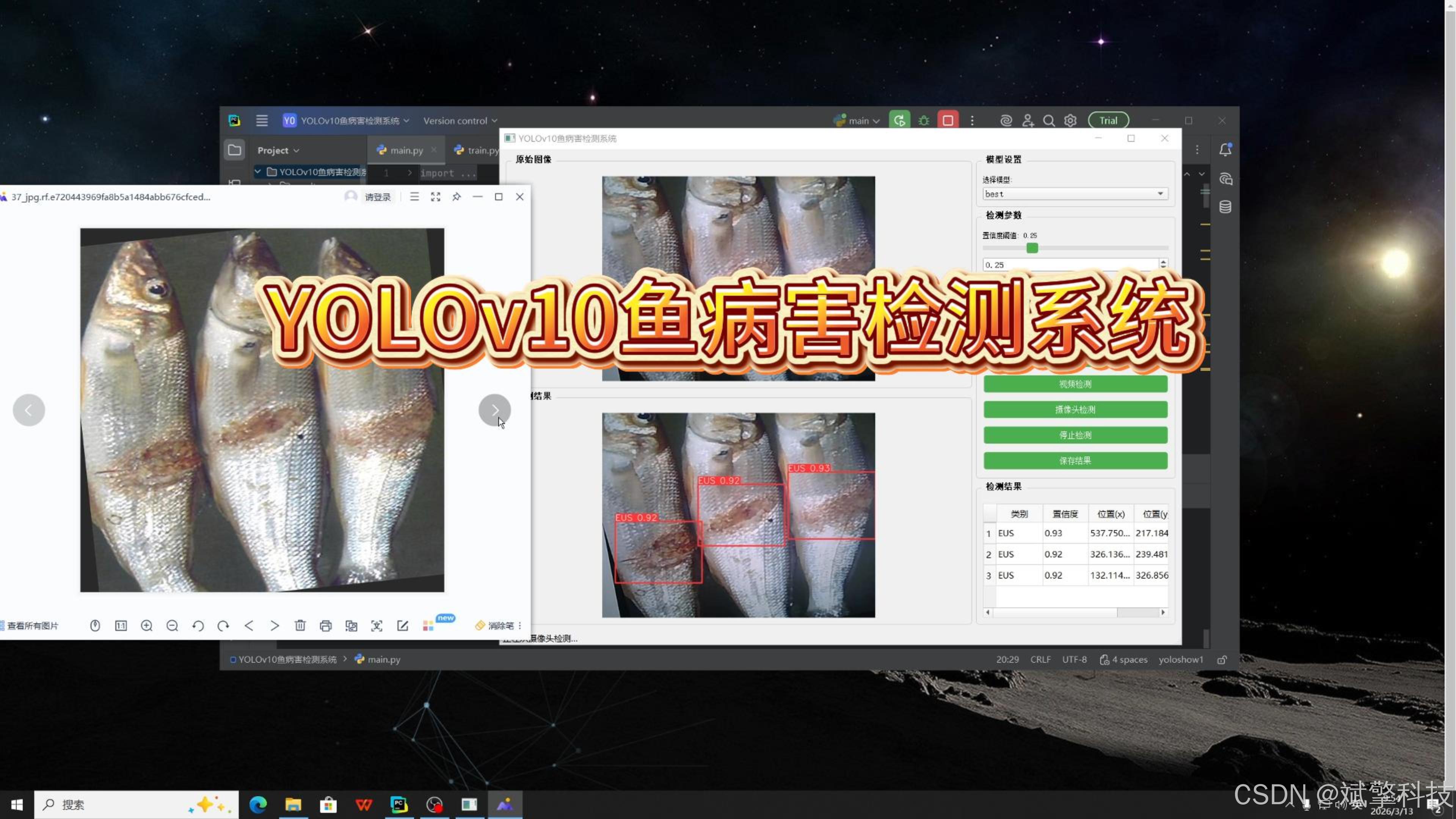This screenshot has height=819, width=1456.
Task: Zoom in with the magnifier plus icon
Action: coord(146,626)
